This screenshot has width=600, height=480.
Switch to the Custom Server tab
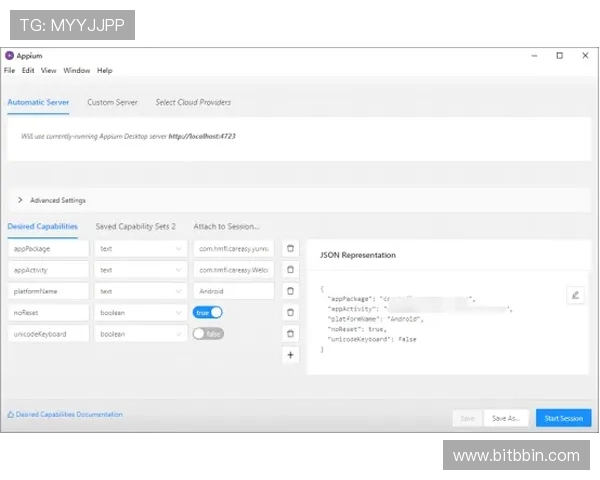(x=112, y=102)
